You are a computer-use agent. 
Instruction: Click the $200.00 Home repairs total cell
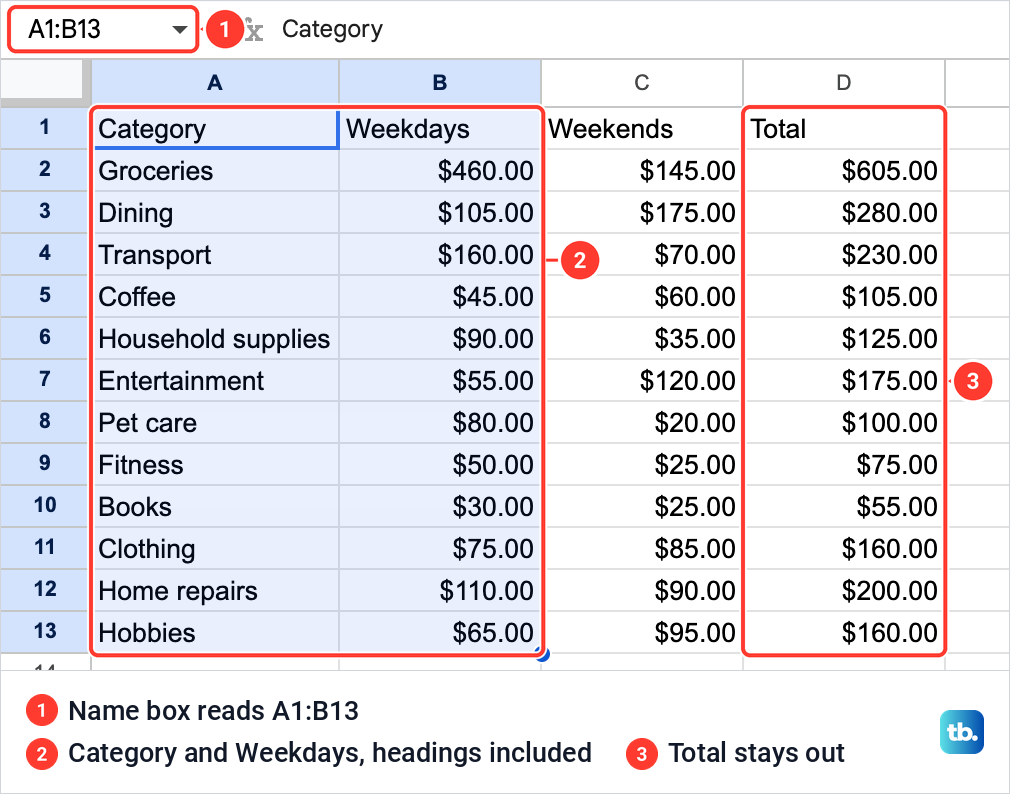(x=844, y=591)
